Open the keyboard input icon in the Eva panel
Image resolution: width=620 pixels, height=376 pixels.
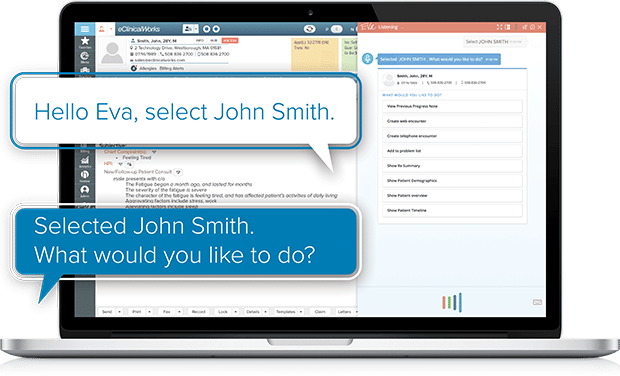[x=537, y=302]
